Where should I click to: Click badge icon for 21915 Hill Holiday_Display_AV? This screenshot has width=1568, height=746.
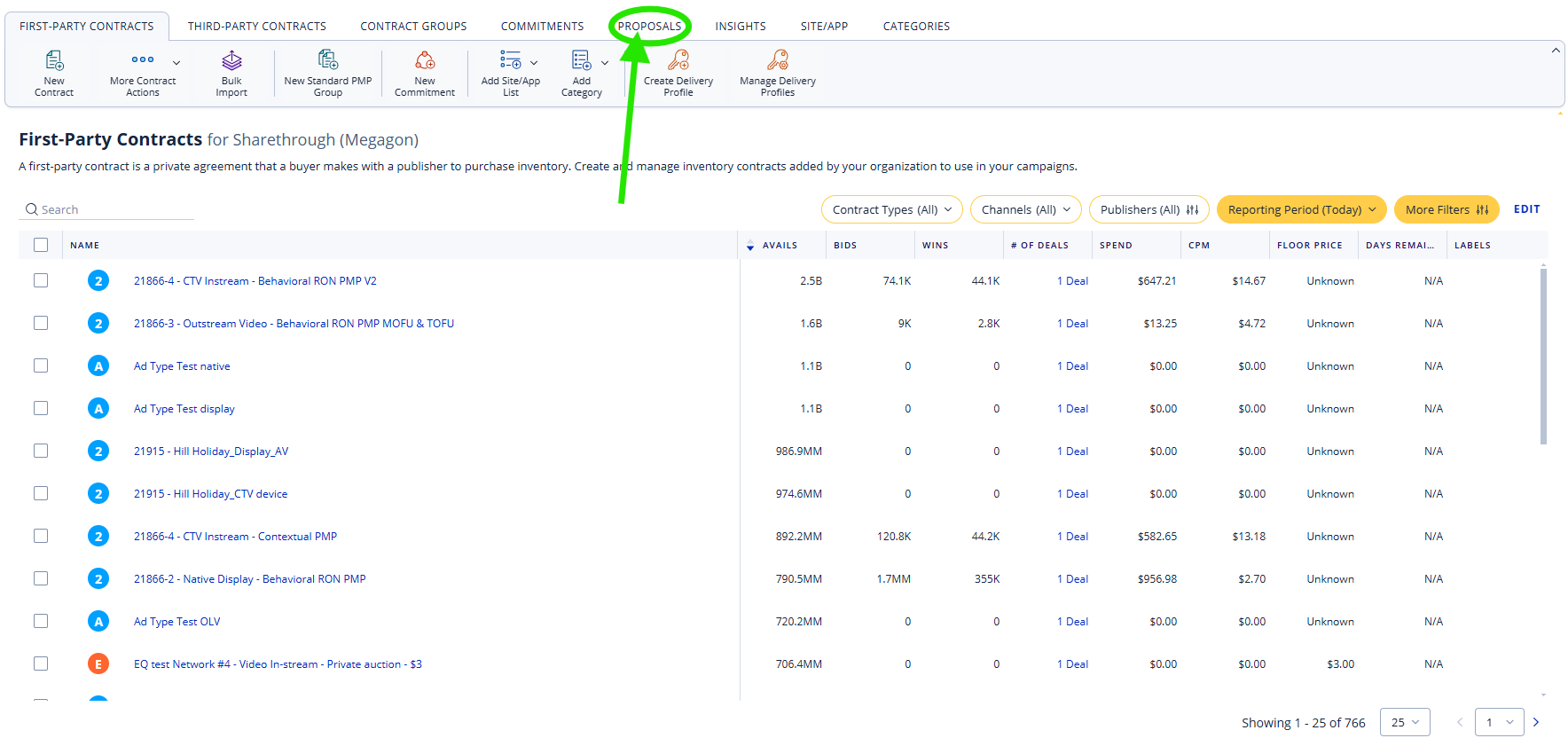click(x=98, y=451)
